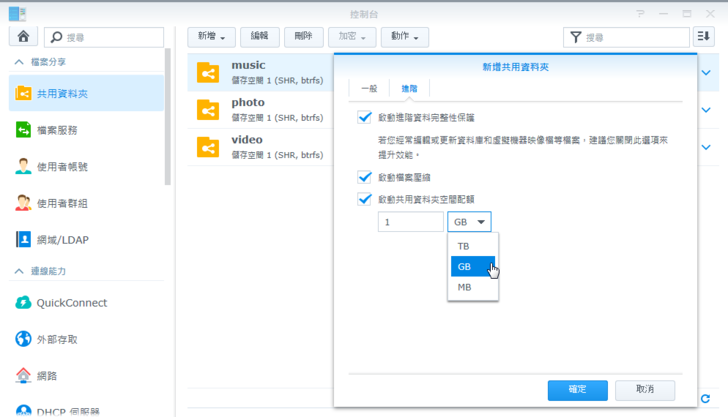Switch to the 一般 tab
Screen dimensions: 728x417
[369, 89]
